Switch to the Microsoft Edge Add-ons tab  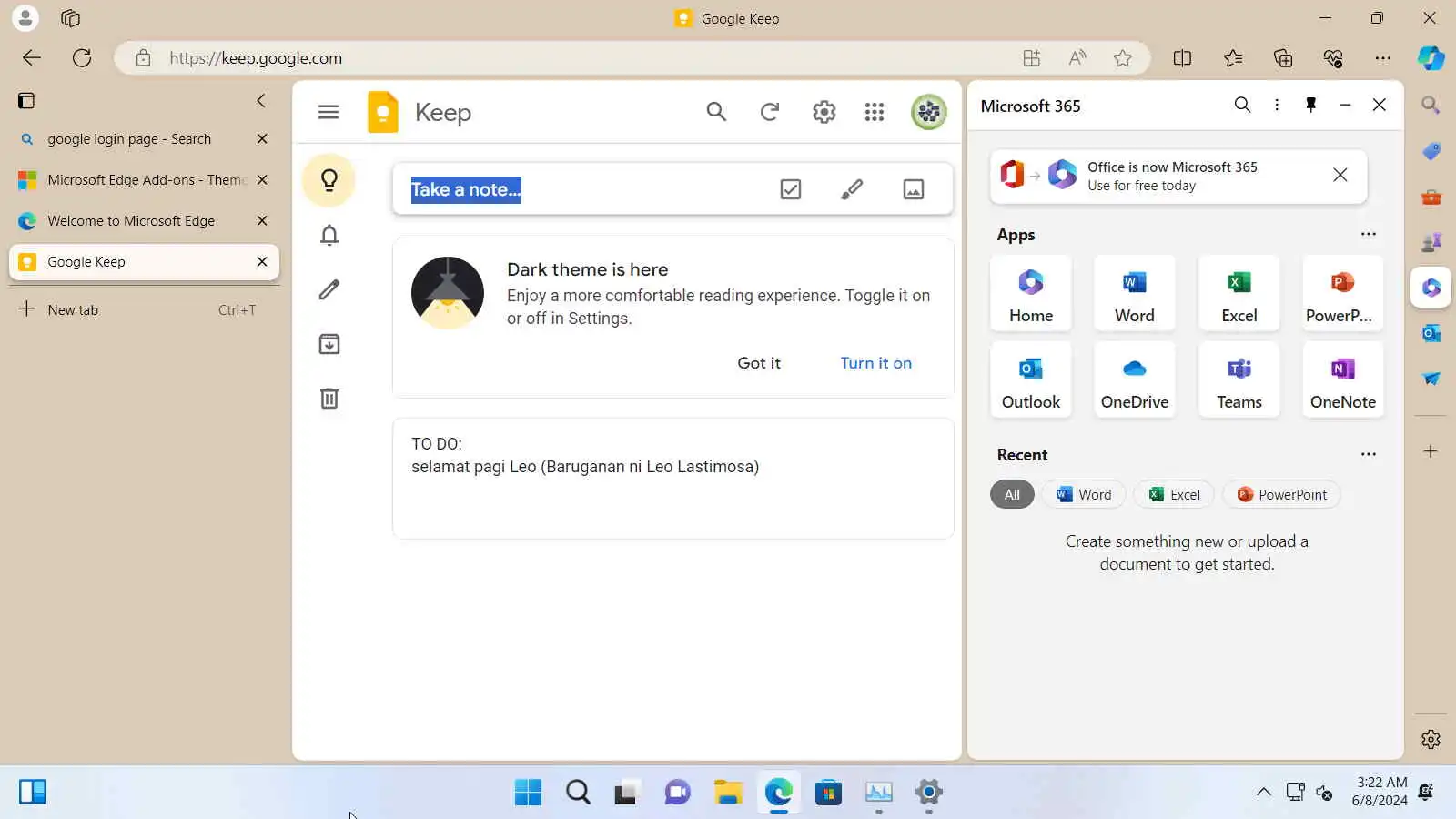point(144,180)
